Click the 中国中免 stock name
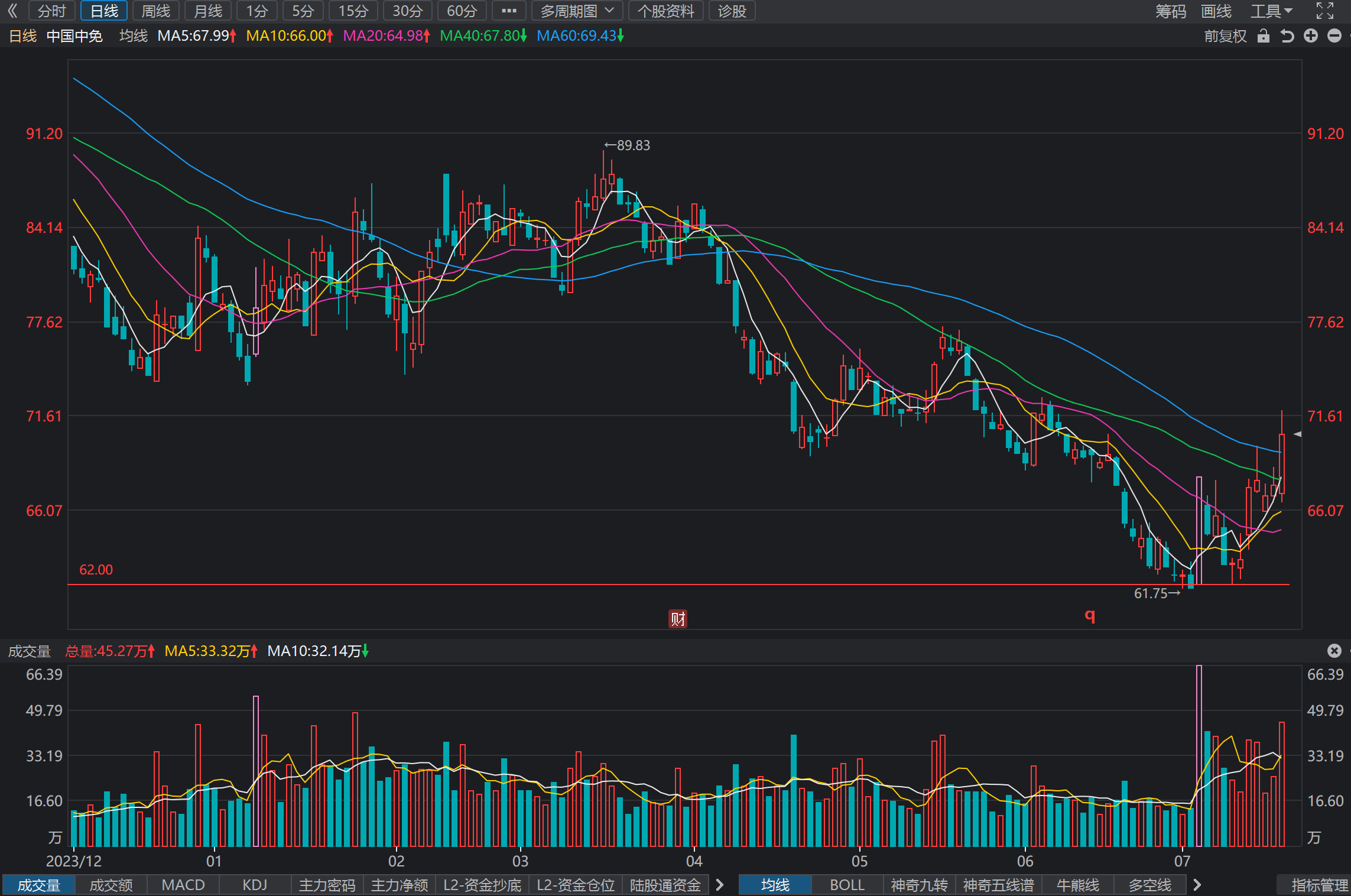The width and height of the screenshot is (1351, 896). [x=74, y=36]
